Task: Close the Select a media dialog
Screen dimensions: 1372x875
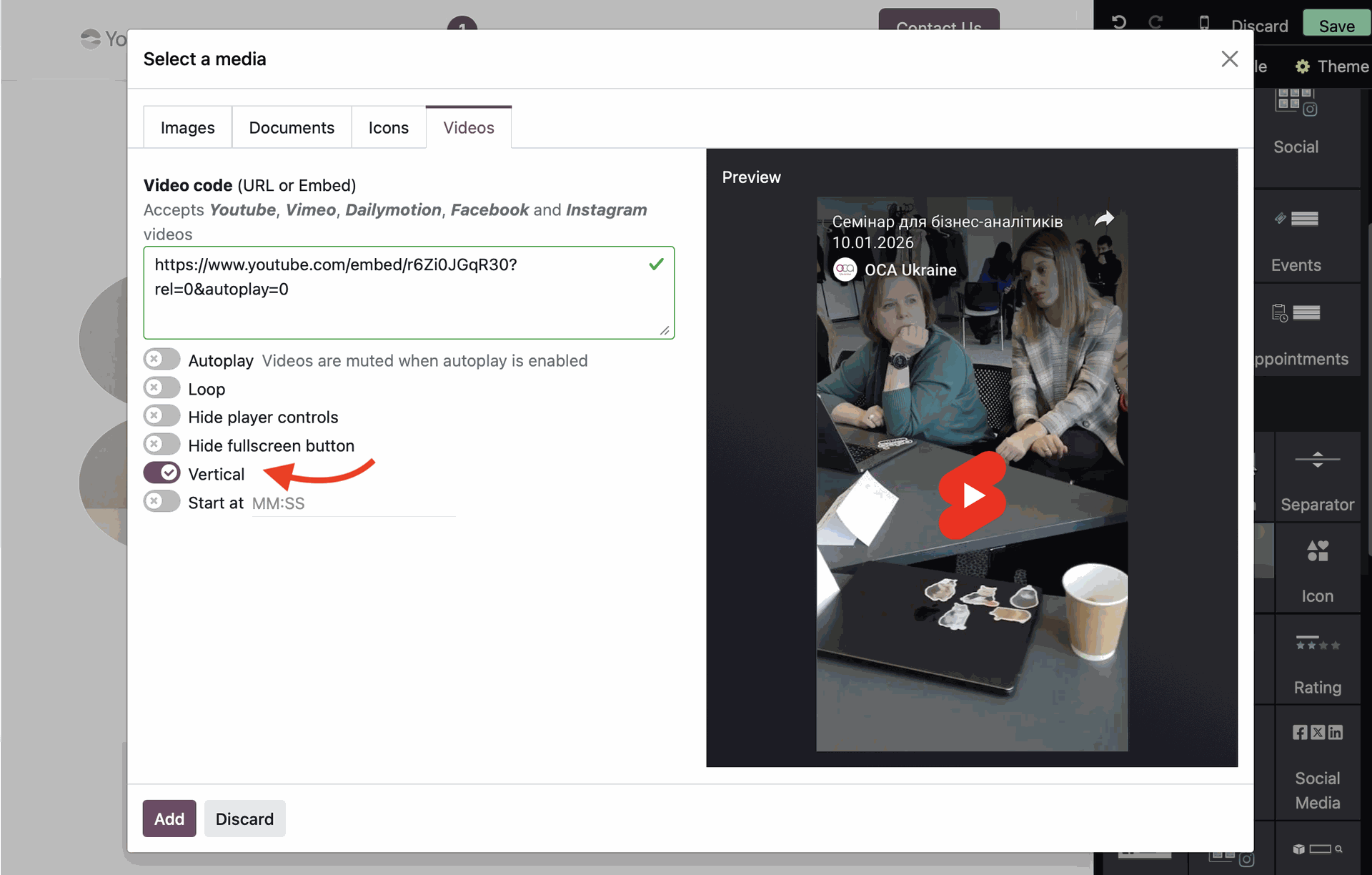Action: (x=1229, y=59)
